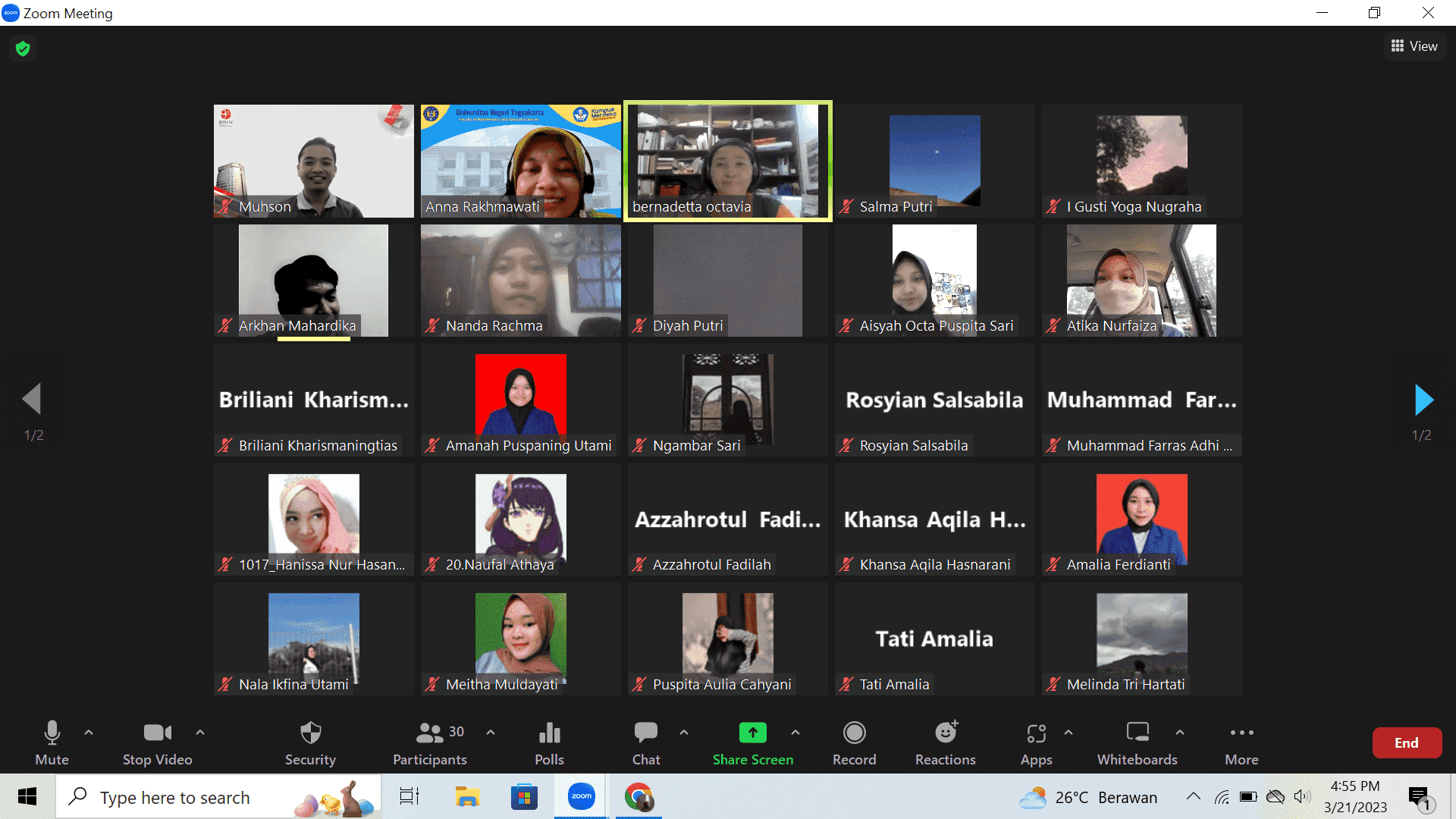Expand the arrow beside Share Screen
The image size is (1456, 819).
tap(795, 733)
